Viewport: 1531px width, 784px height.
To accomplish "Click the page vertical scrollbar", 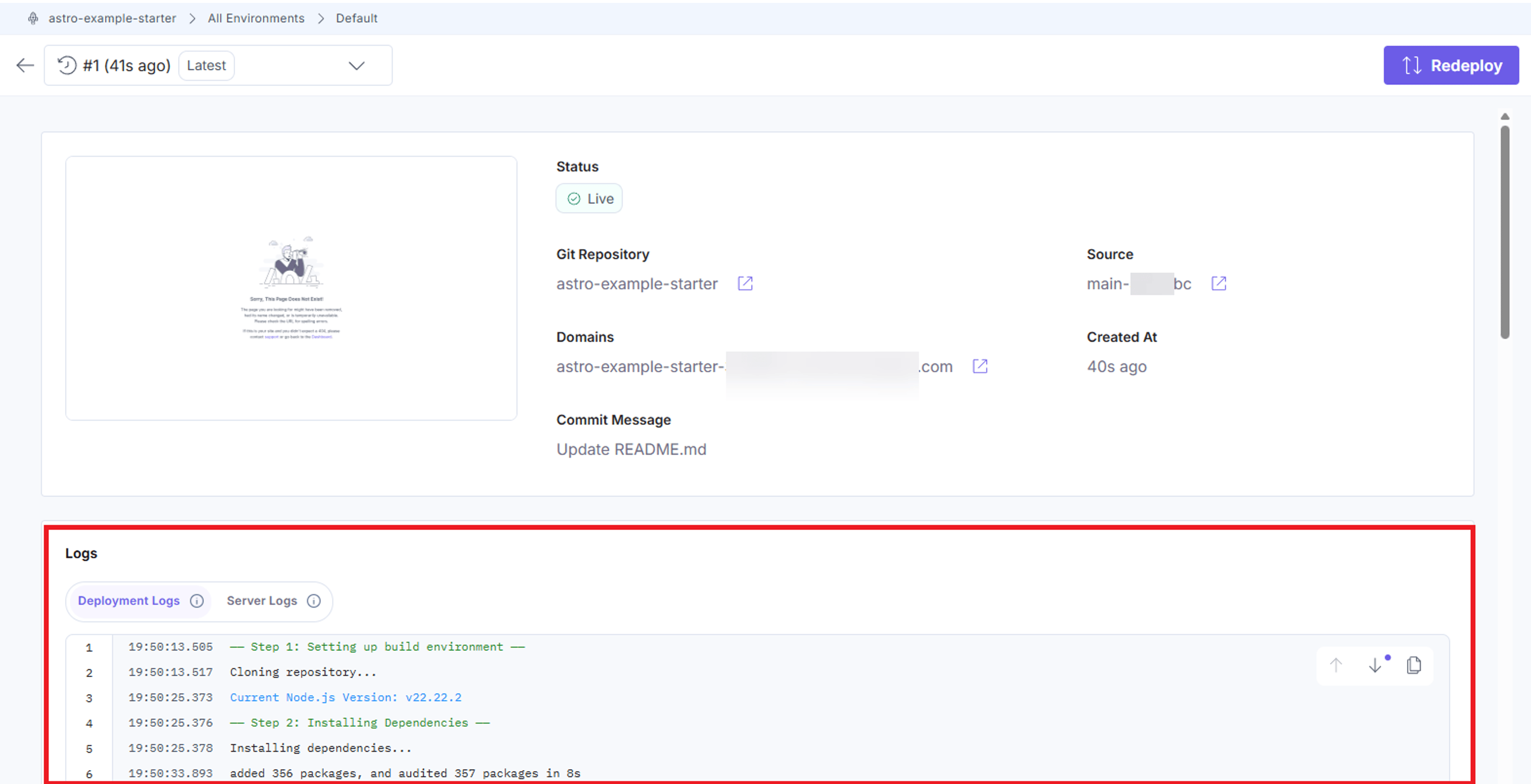I will tap(1505, 232).
